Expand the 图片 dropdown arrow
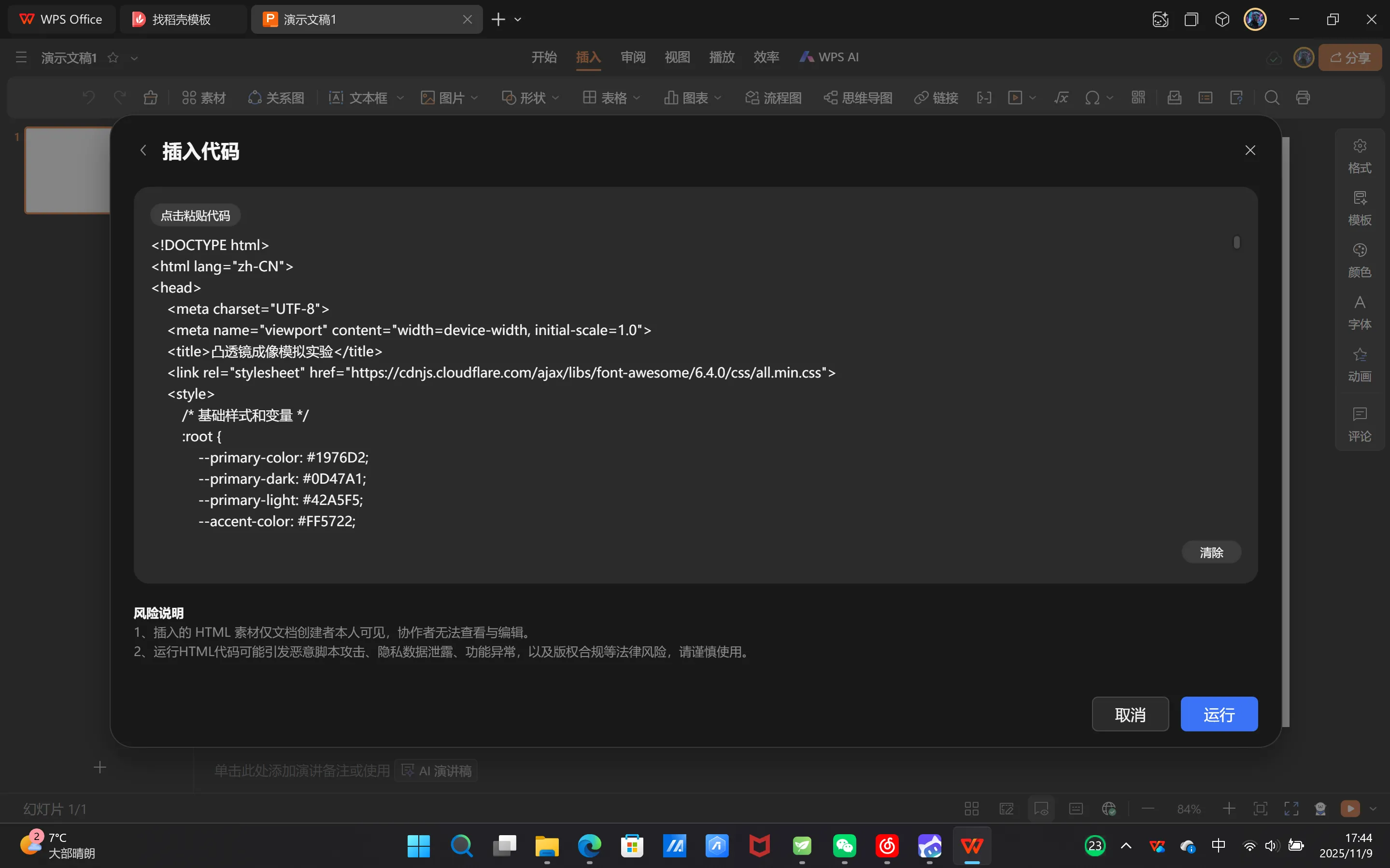The height and width of the screenshot is (868, 1390). 474,98
